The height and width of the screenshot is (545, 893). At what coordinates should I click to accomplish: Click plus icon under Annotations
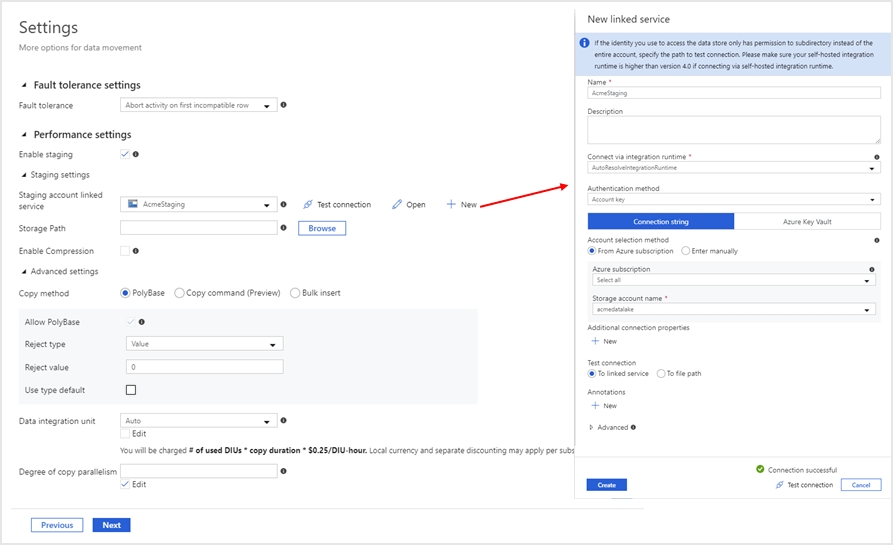tap(595, 405)
